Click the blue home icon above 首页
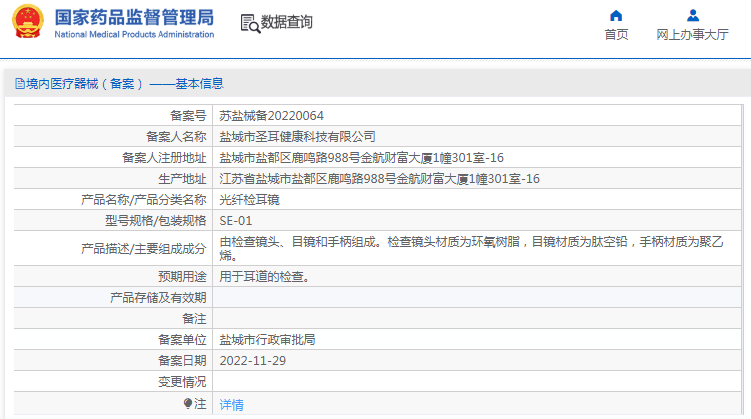This screenshot has width=751, height=419. point(616,15)
